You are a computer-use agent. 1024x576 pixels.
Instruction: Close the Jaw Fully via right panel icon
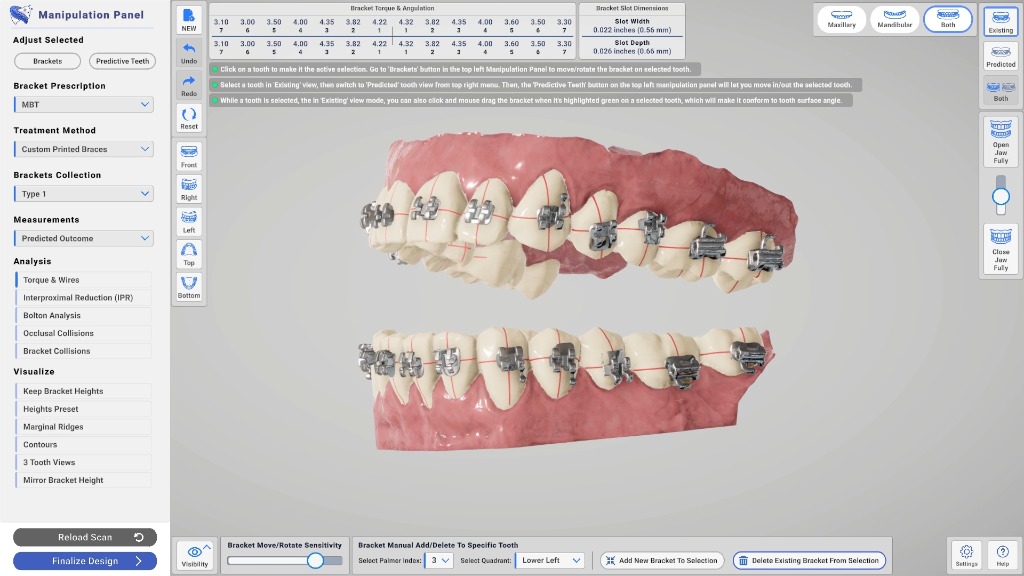(1000, 248)
